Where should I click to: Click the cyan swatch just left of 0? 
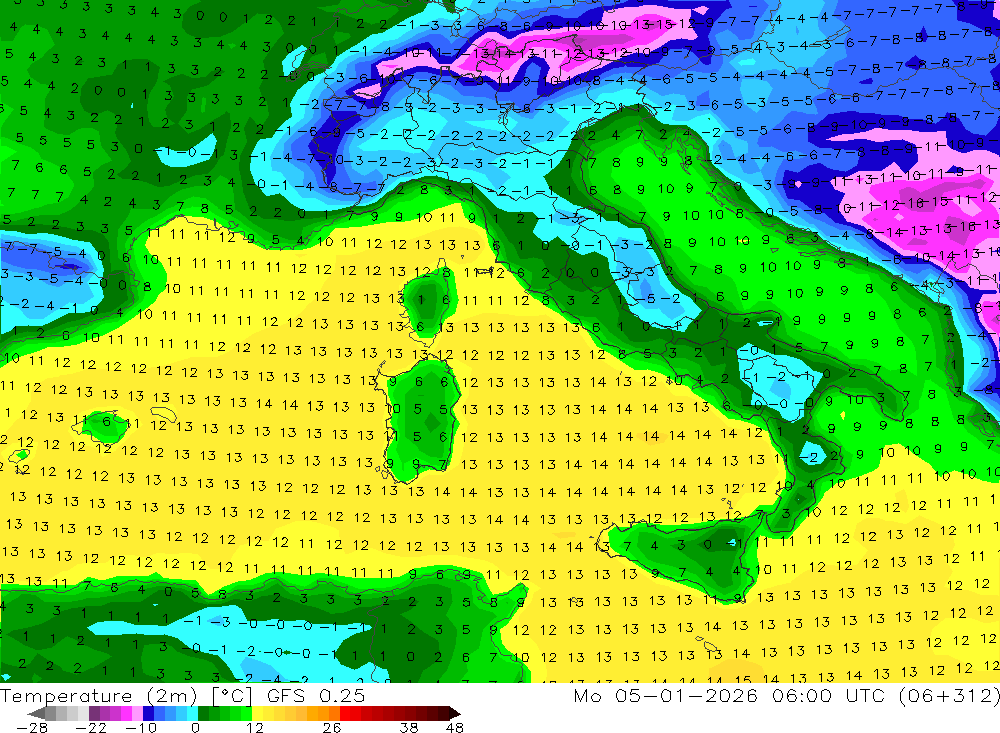click(x=193, y=713)
